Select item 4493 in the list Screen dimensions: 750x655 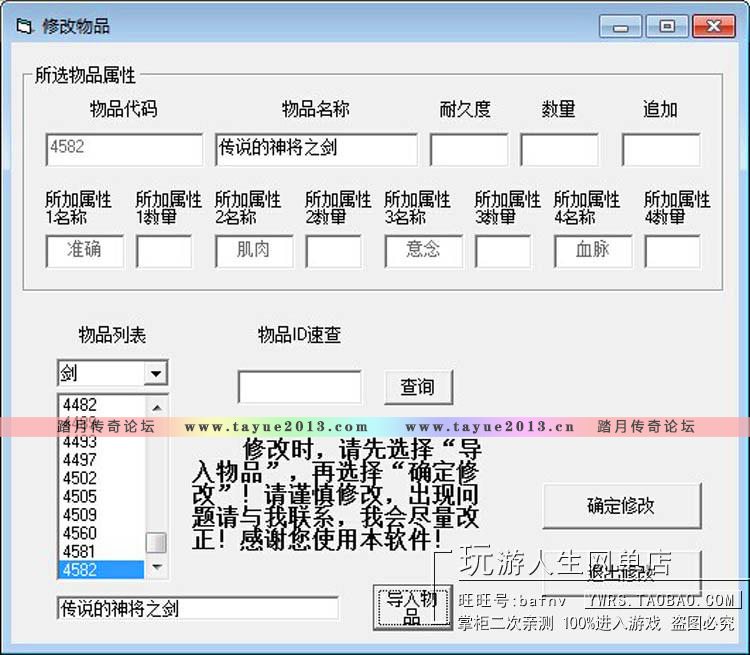[x=101, y=442]
